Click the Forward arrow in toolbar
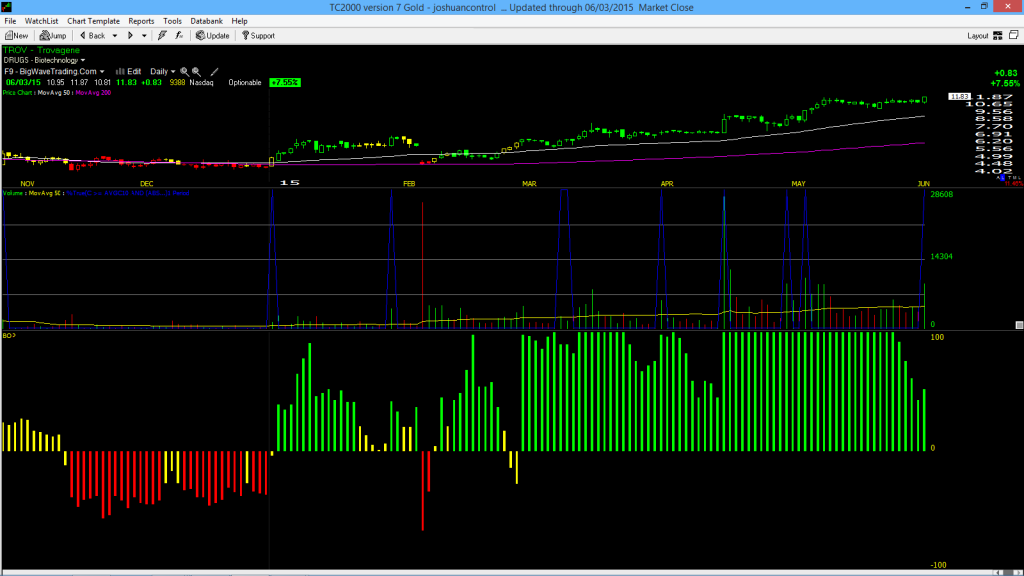 coord(130,36)
